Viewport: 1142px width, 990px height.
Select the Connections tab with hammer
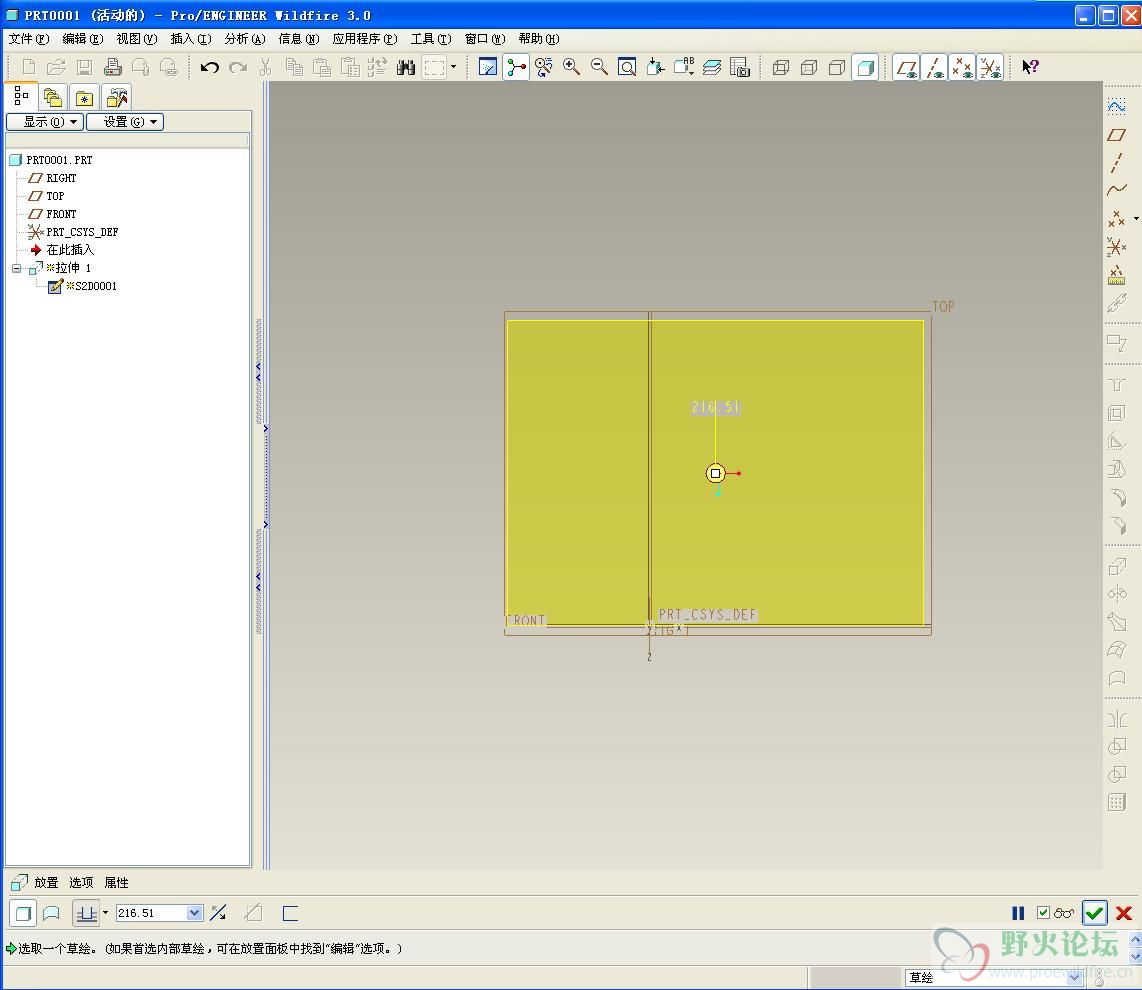[x=117, y=98]
